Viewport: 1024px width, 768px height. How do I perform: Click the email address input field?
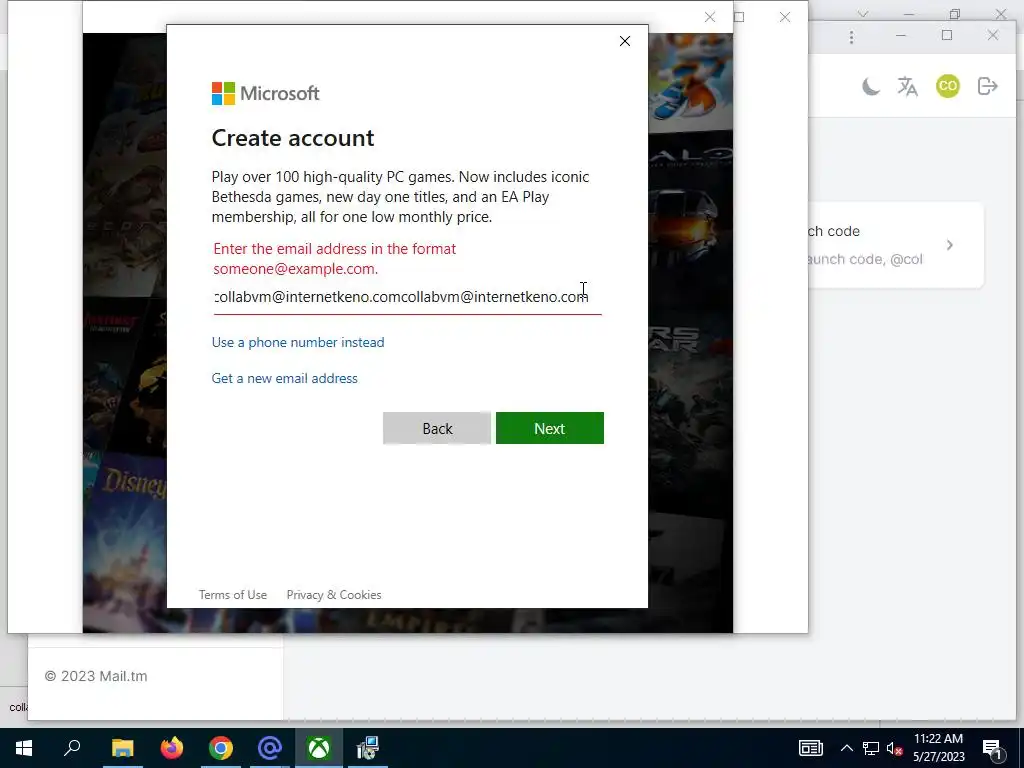(408, 297)
